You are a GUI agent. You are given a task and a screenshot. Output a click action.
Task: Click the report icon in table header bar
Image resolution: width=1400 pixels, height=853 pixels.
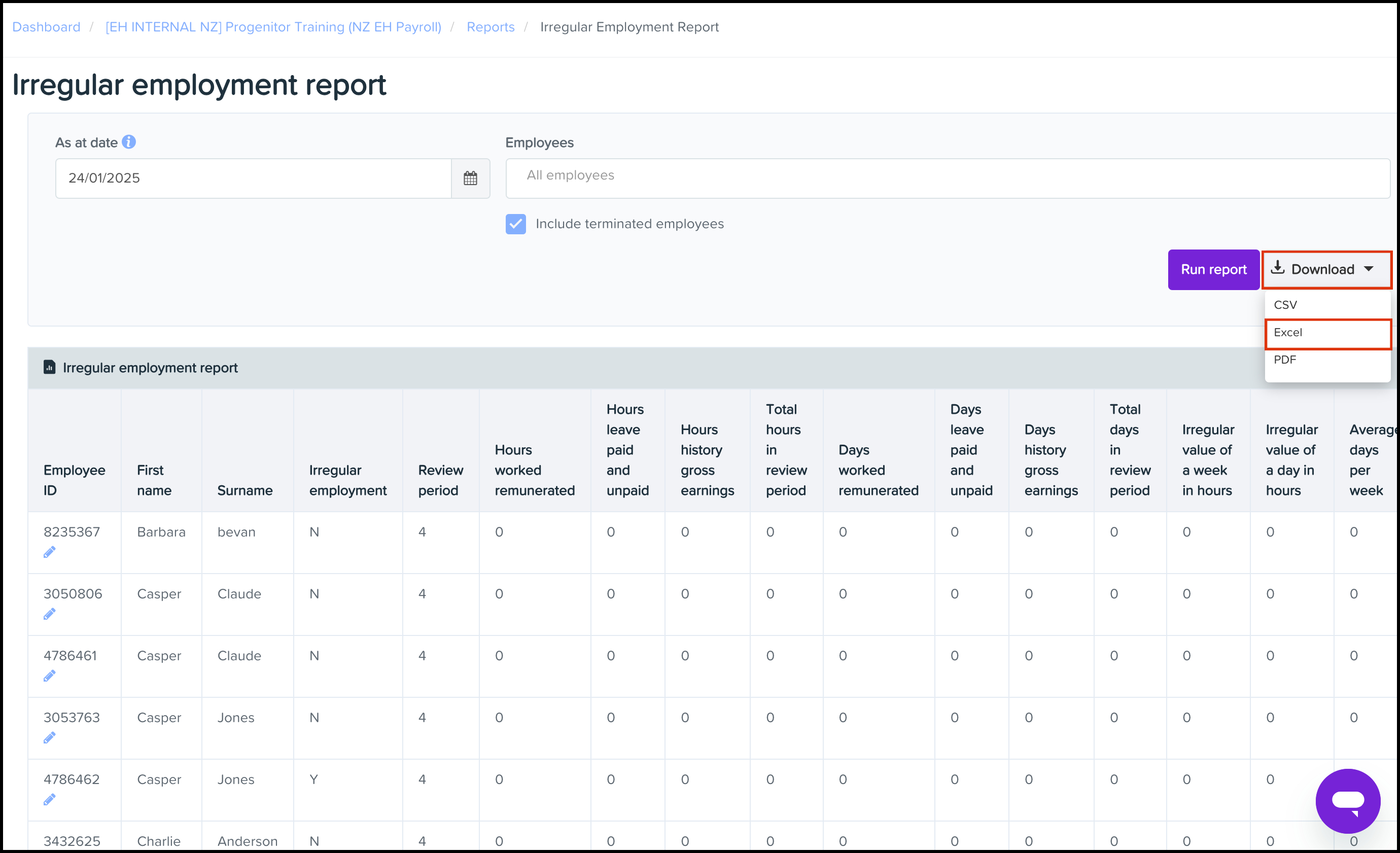point(49,368)
